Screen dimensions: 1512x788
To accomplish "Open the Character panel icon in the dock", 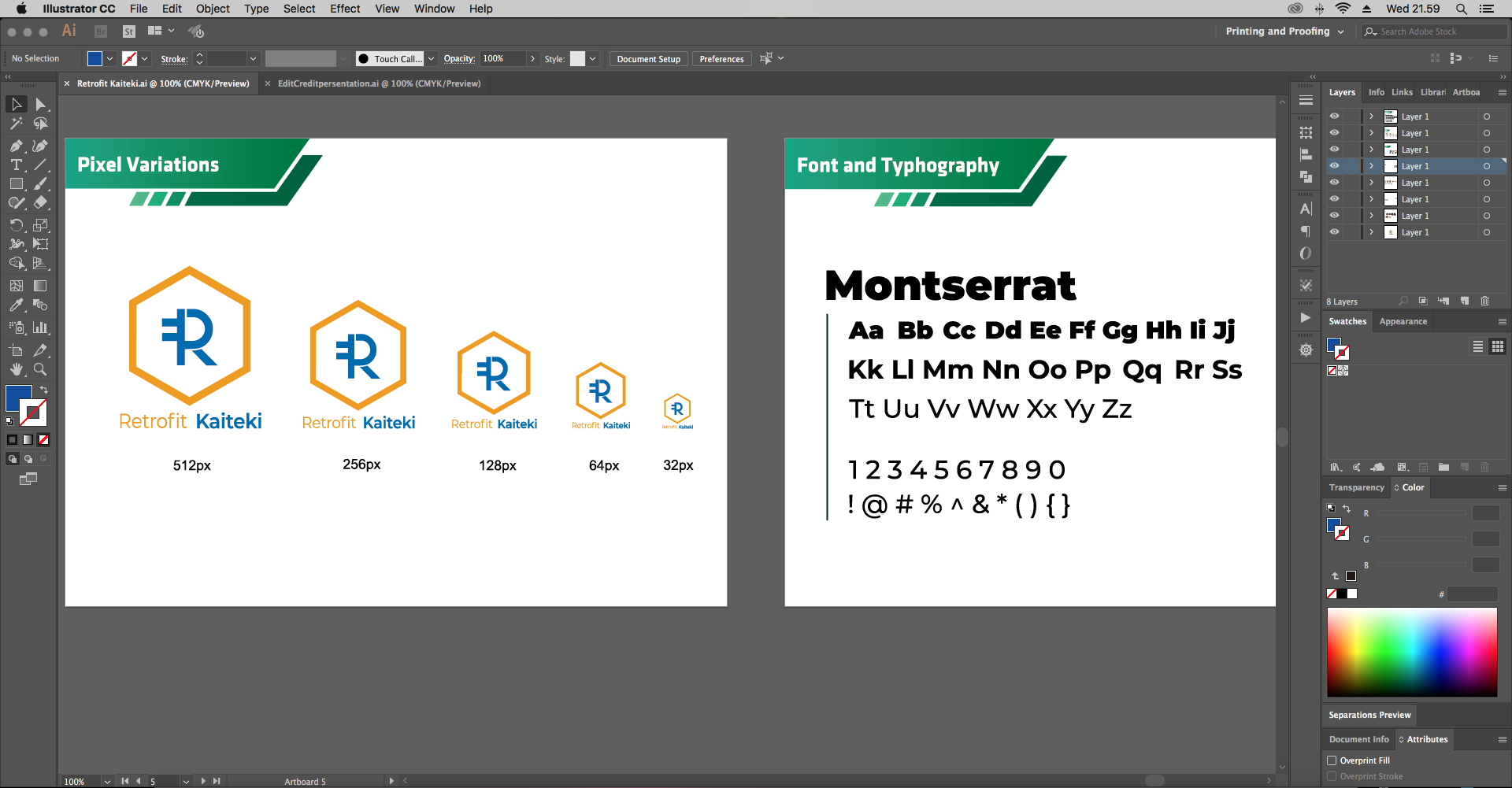I will tap(1306, 209).
